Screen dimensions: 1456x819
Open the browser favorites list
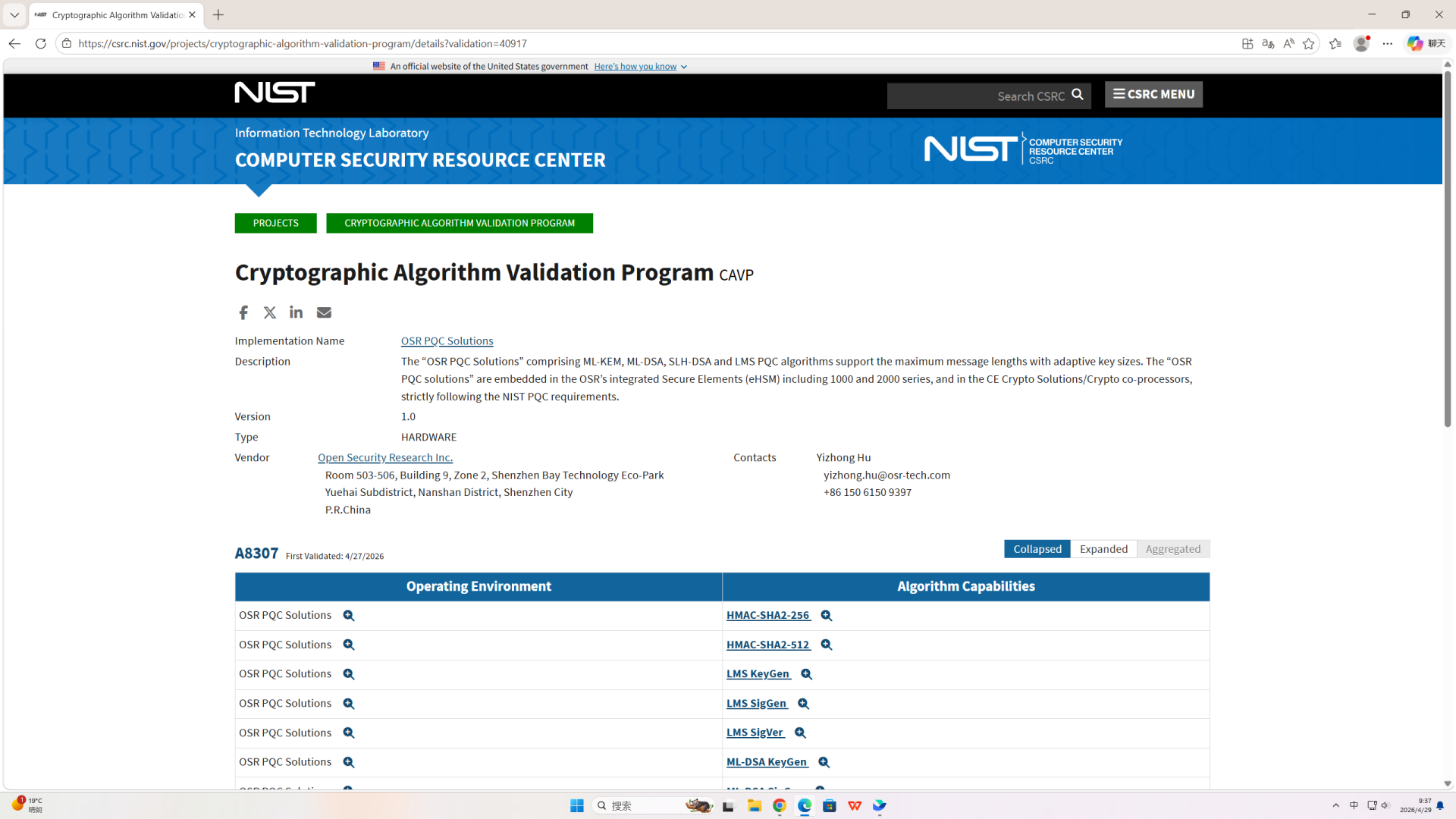[1335, 43]
